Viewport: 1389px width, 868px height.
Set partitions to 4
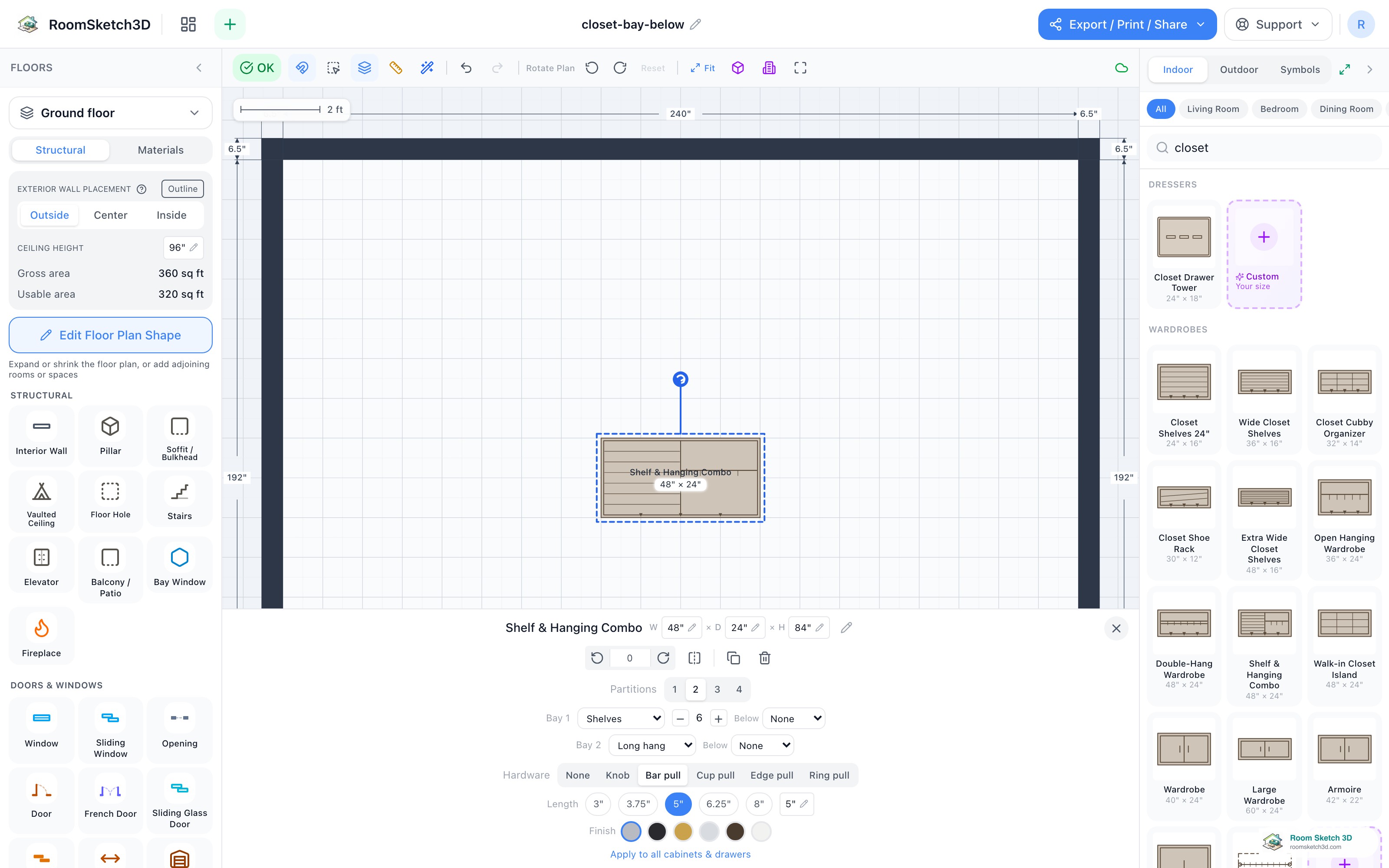tap(739, 690)
